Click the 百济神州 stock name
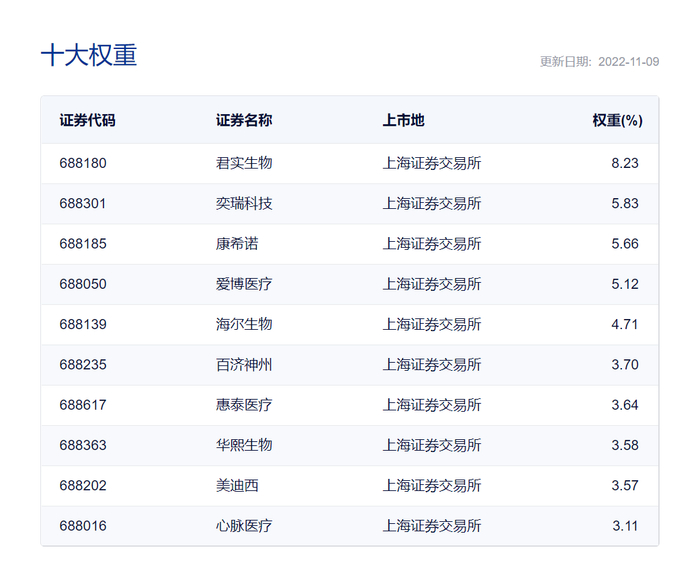This screenshot has height=583, width=700. point(244,364)
